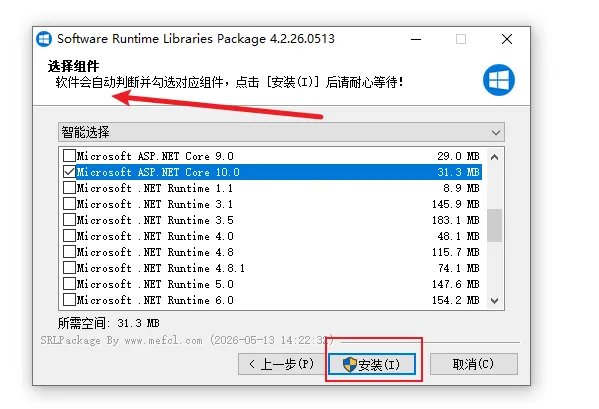
Task: Click the 所需空间: 31.3 MB label
Action: (x=108, y=323)
